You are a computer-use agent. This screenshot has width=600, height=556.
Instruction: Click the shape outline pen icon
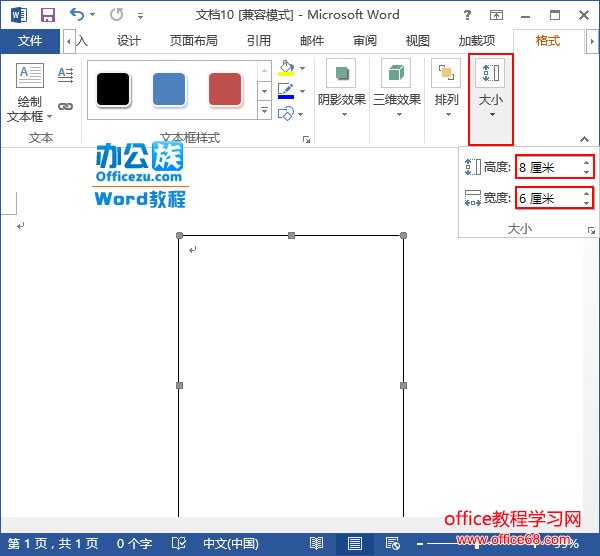pos(286,91)
